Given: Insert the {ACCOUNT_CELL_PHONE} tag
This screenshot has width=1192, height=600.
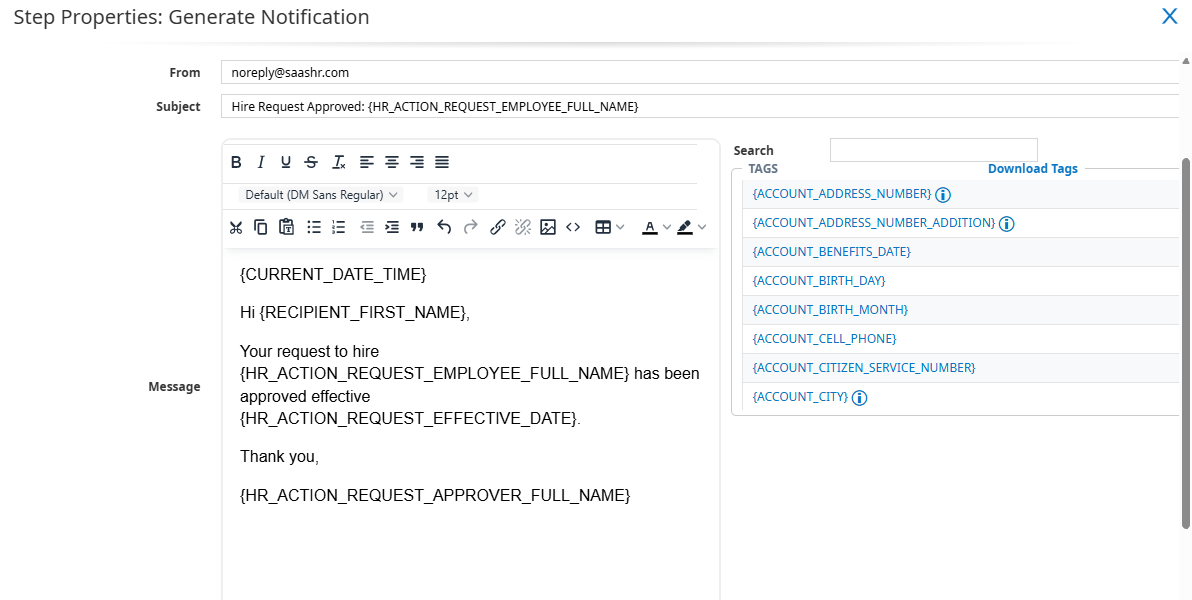Looking at the screenshot, I should pos(824,338).
